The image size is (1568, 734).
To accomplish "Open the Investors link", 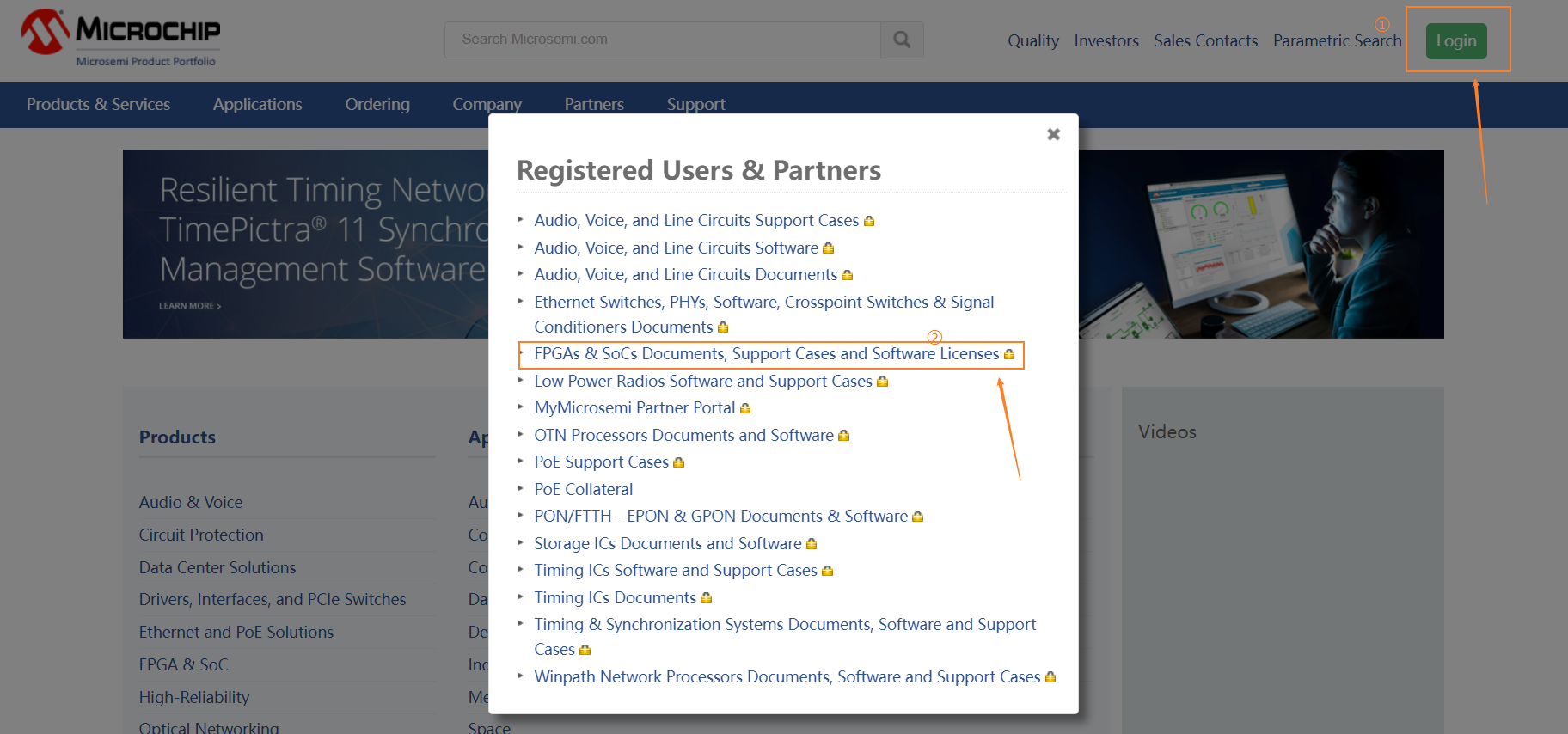I will pos(1106,40).
